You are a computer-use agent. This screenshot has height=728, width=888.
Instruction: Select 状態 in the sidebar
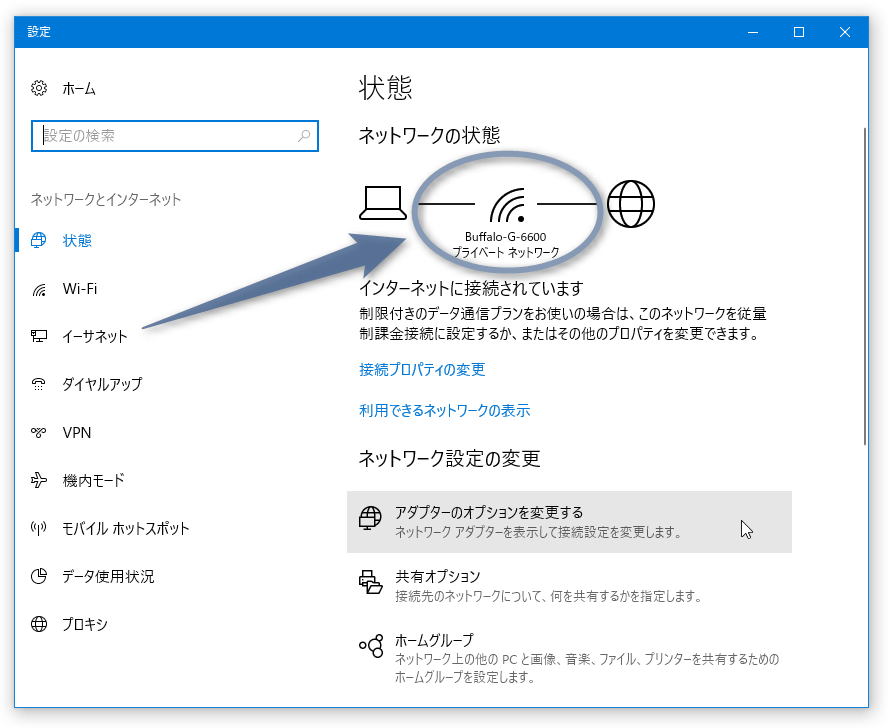point(77,241)
